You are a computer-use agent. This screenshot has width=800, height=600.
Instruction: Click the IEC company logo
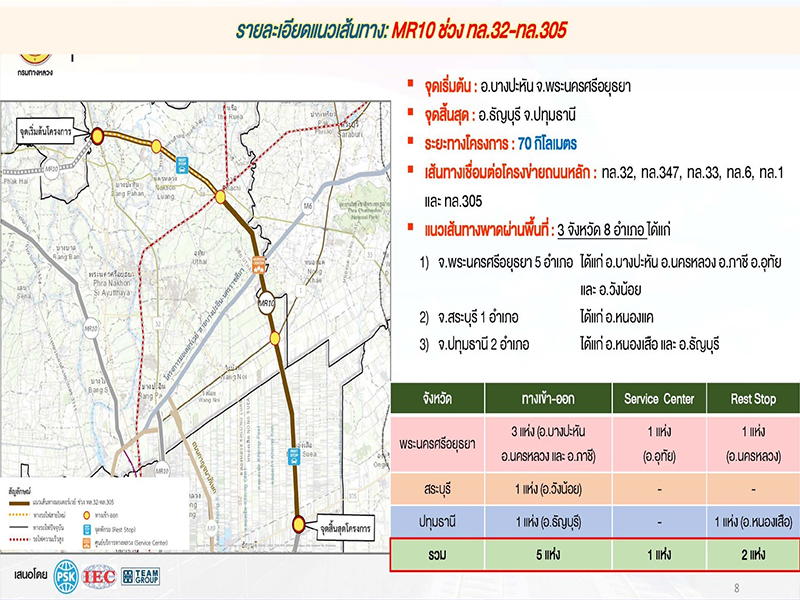coord(99,576)
